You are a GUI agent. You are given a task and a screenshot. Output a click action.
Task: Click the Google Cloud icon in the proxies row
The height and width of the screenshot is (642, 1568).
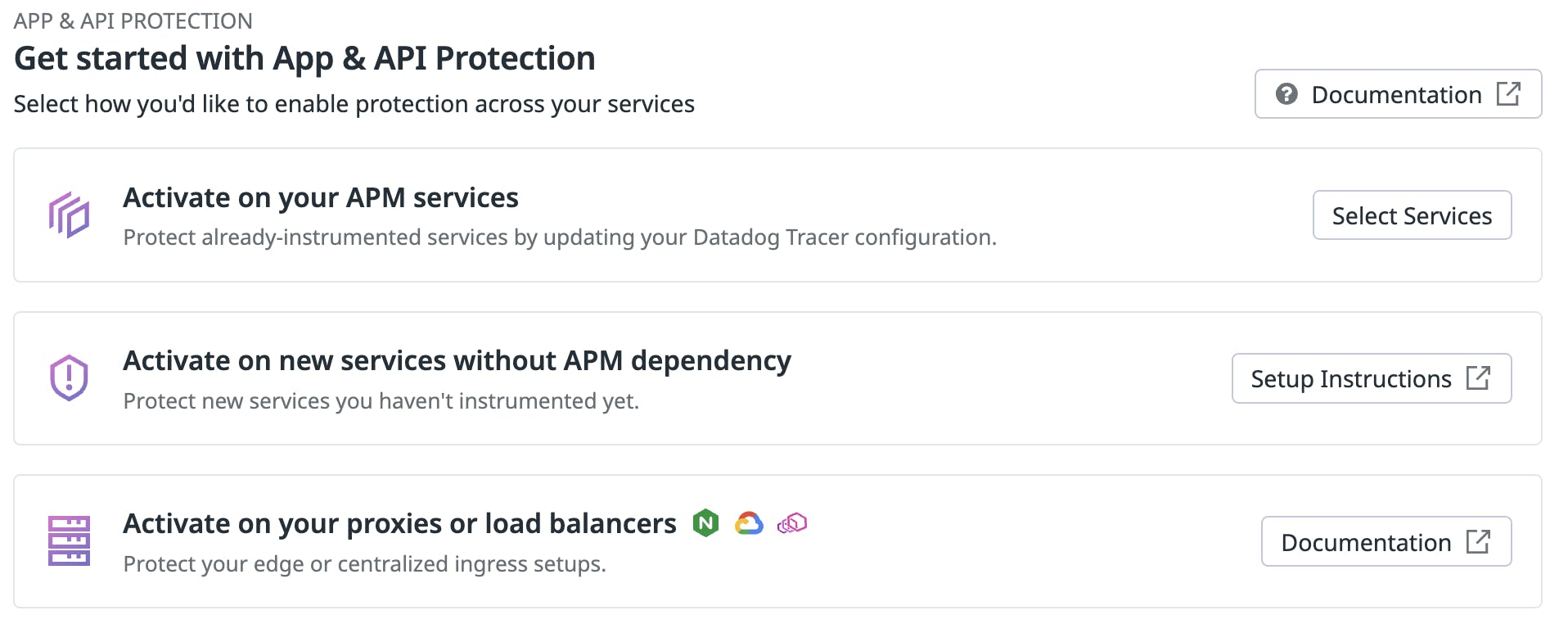(x=747, y=522)
